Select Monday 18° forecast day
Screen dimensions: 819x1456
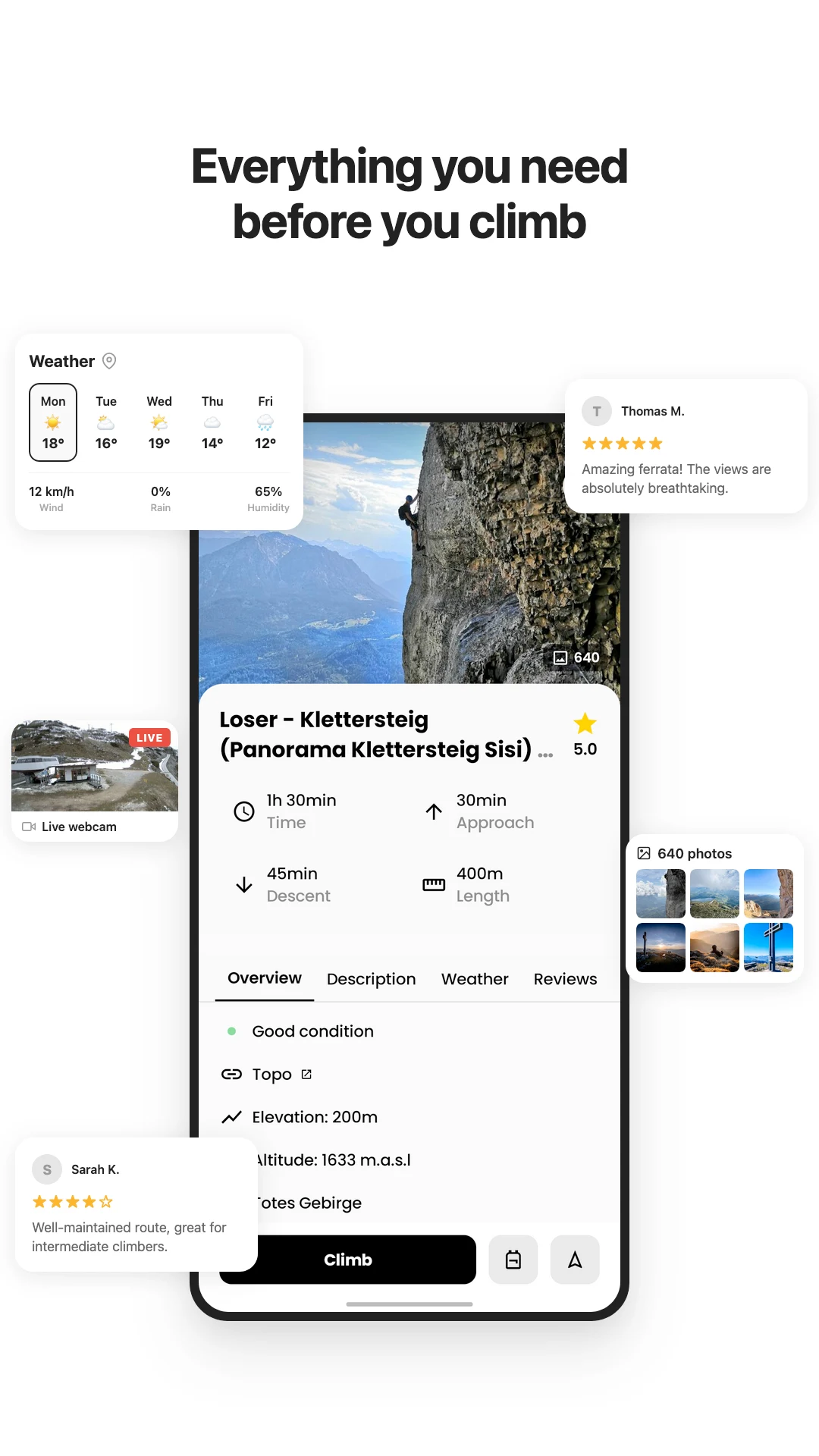(53, 422)
